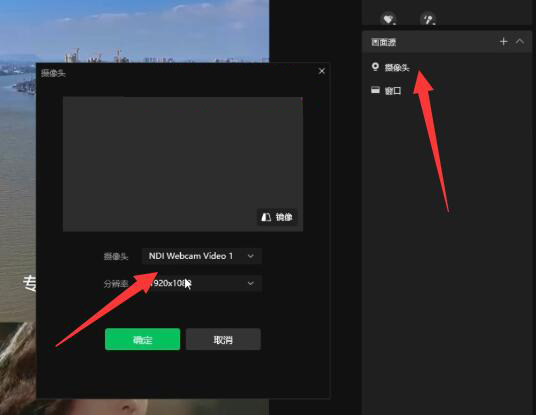Add a new source with the plus icon
This screenshot has width=536, height=415.
pyautogui.click(x=504, y=42)
